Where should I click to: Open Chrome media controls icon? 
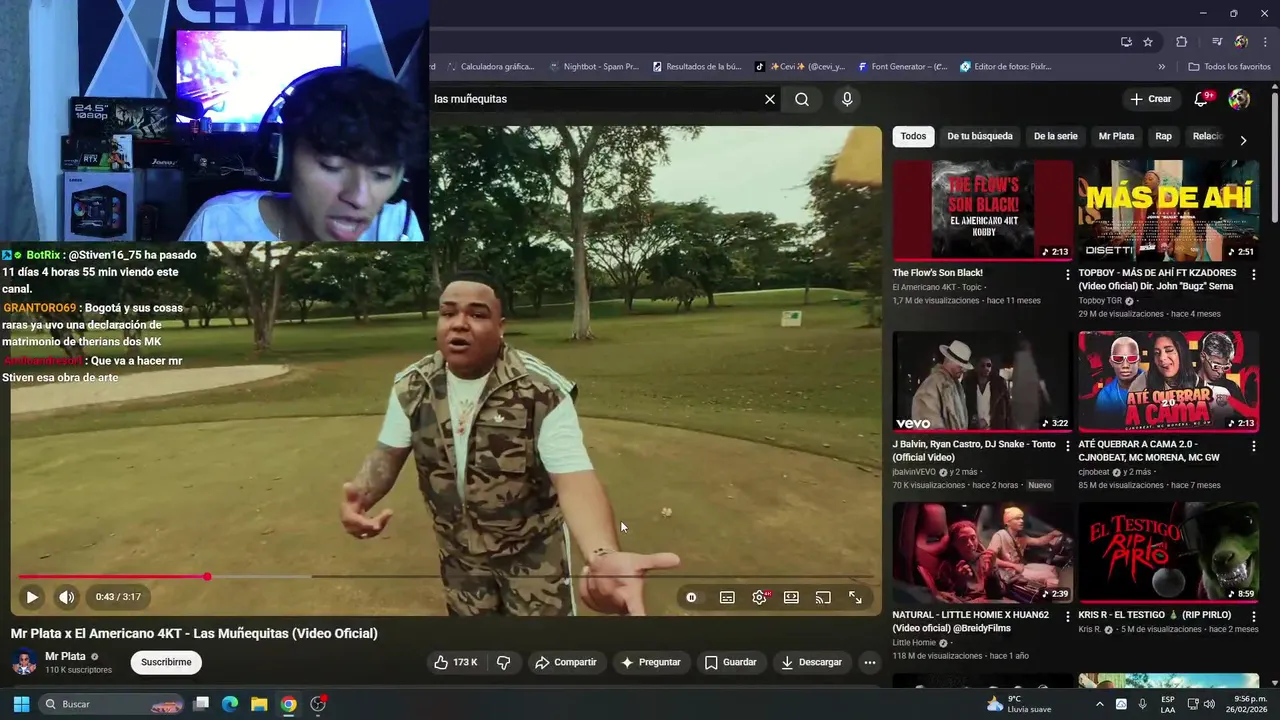point(1217,42)
